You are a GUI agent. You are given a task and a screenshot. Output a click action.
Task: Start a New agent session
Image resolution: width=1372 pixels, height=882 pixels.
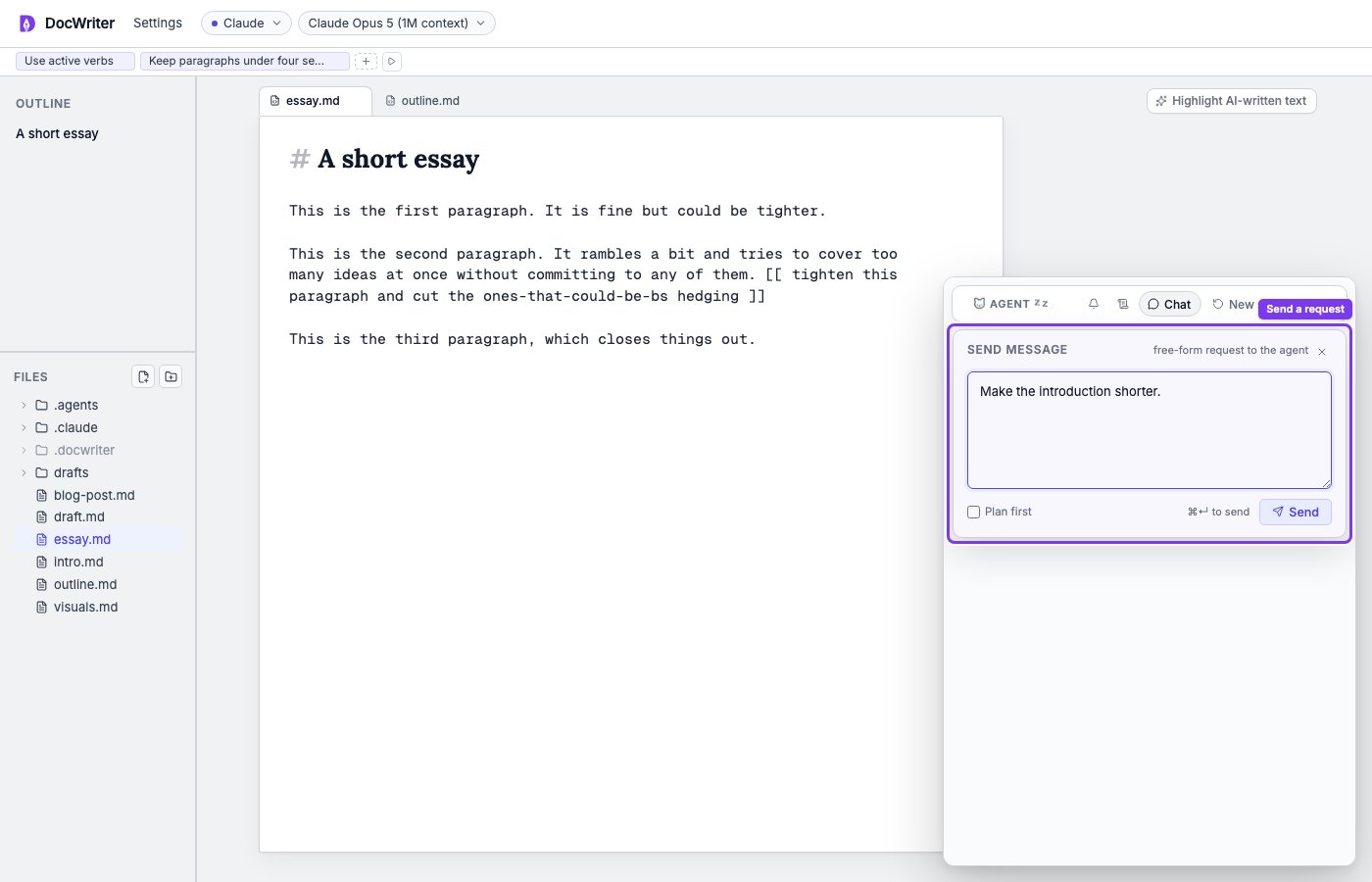pyautogui.click(x=1233, y=304)
